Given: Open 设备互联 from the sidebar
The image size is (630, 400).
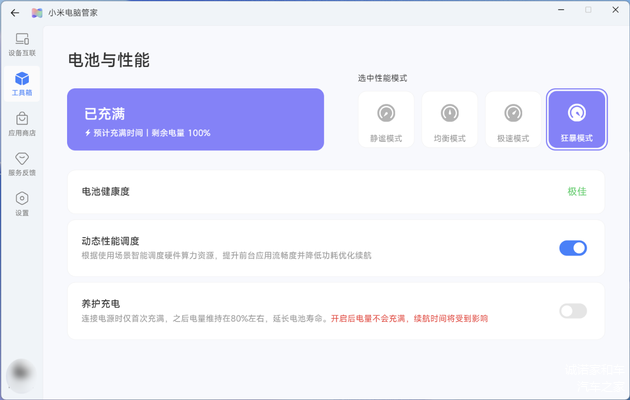Looking at the screenshot, I should (22, 44).
